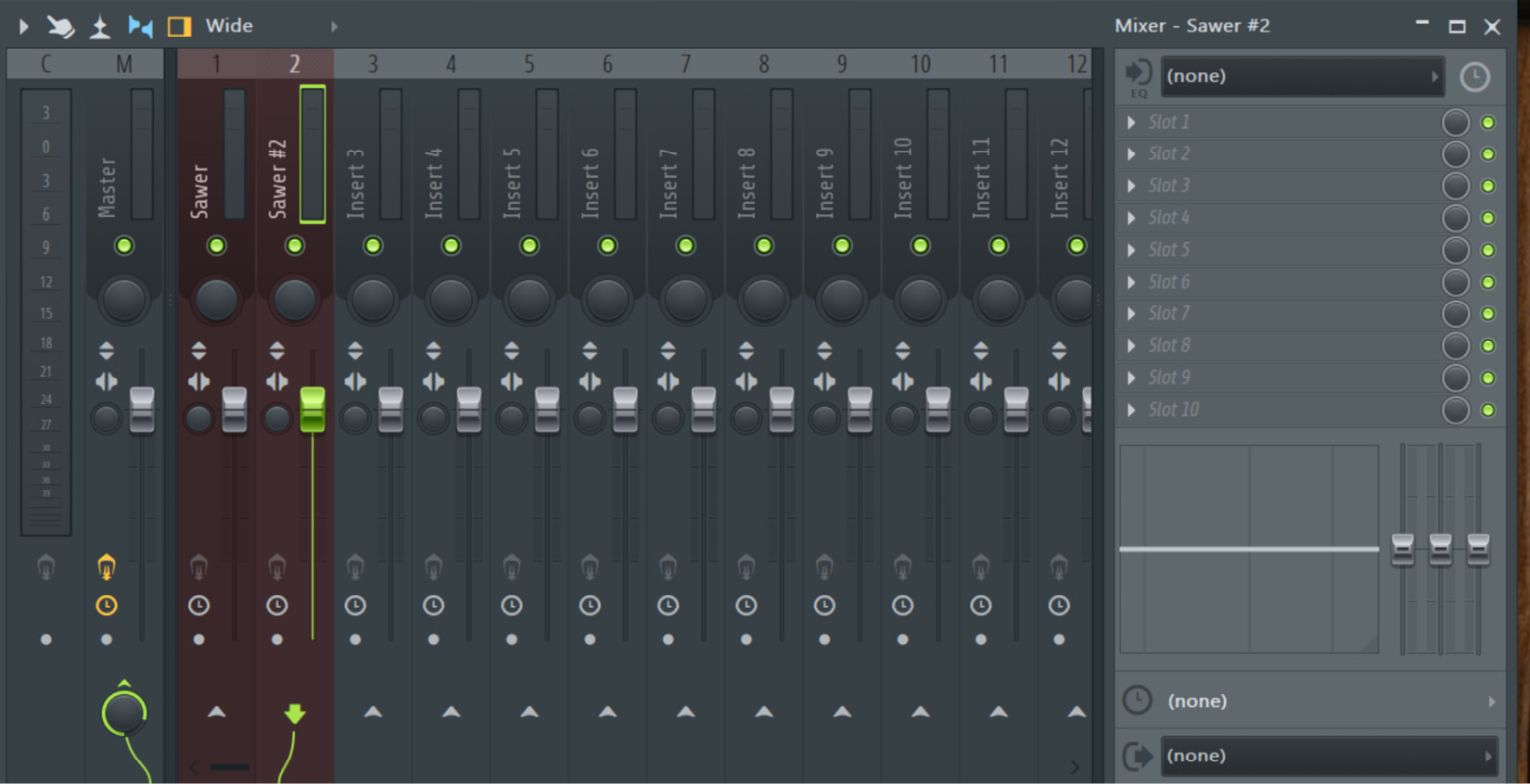
Task: Select mixer track 9 header
Action: pyautogui.click(x=841, y=64)
